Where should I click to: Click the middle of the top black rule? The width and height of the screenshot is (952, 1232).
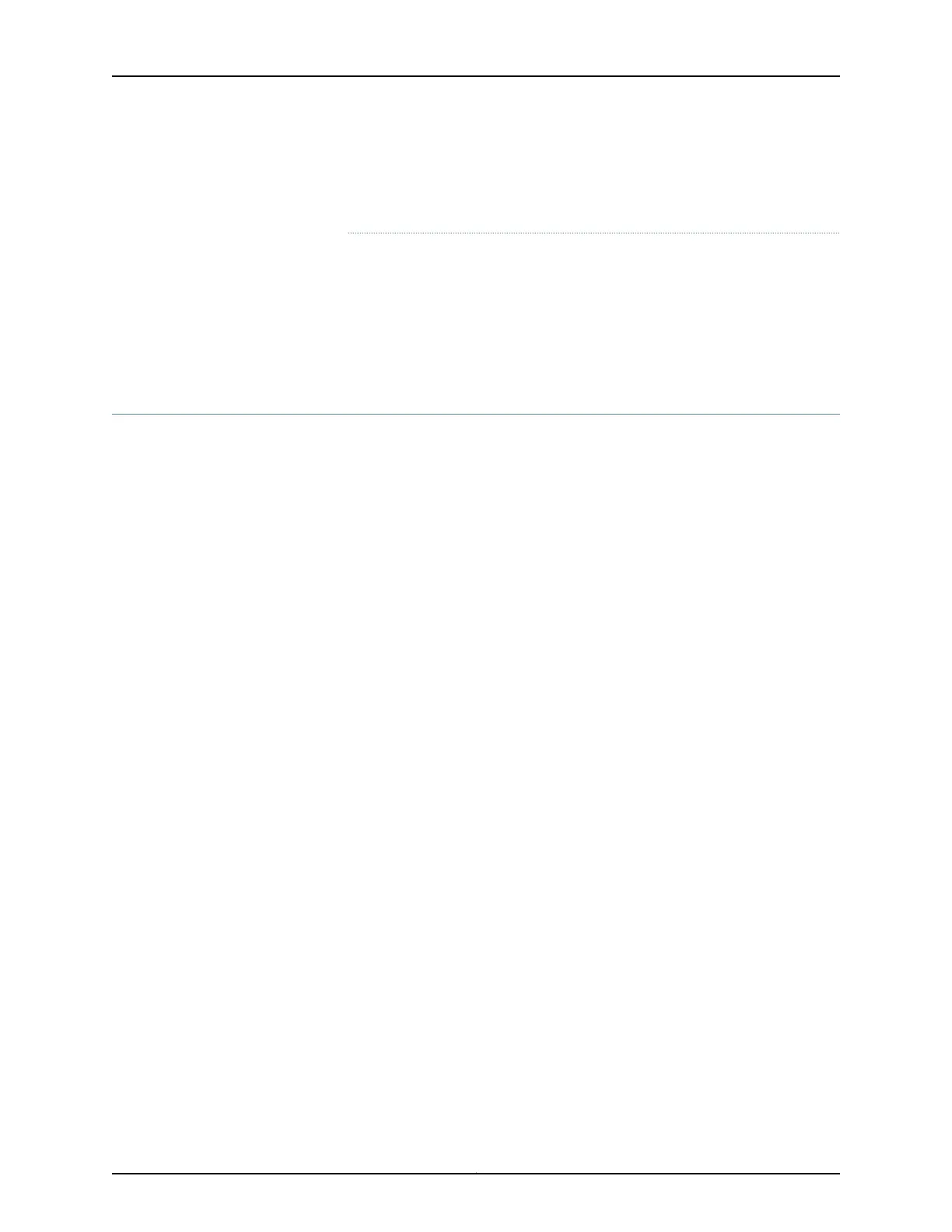click(x=476, y=76)
